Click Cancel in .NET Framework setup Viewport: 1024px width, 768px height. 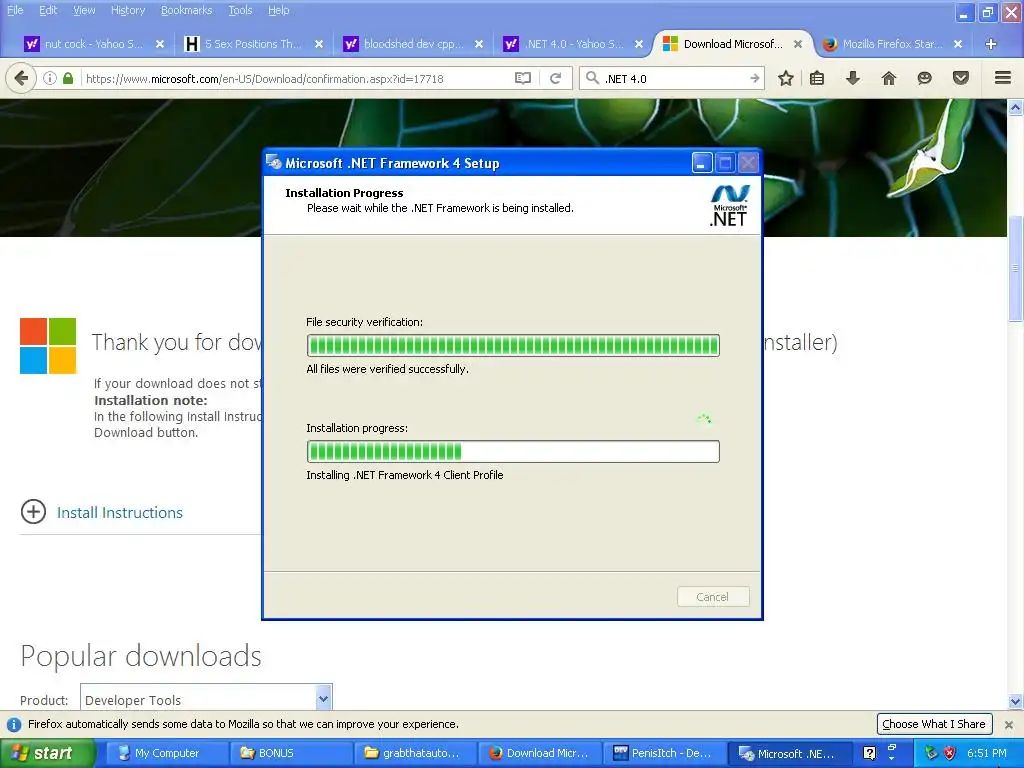(712, 596)
